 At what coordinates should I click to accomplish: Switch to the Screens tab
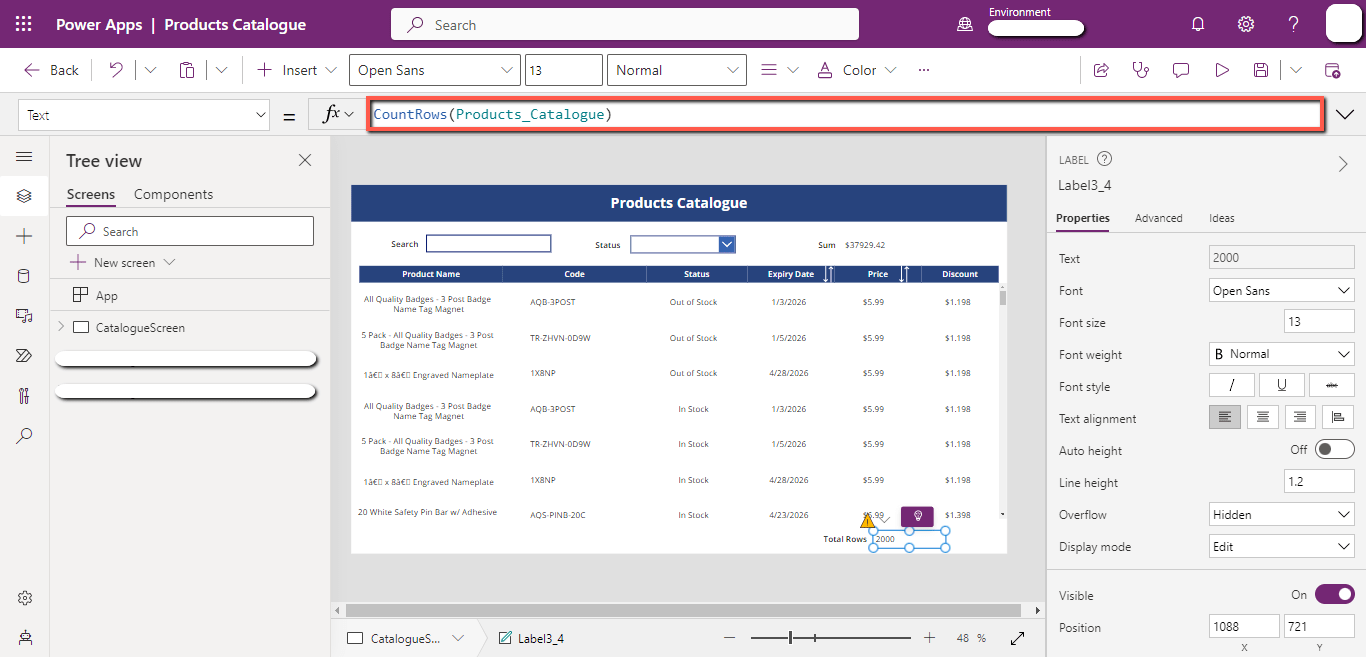[91, 194]
